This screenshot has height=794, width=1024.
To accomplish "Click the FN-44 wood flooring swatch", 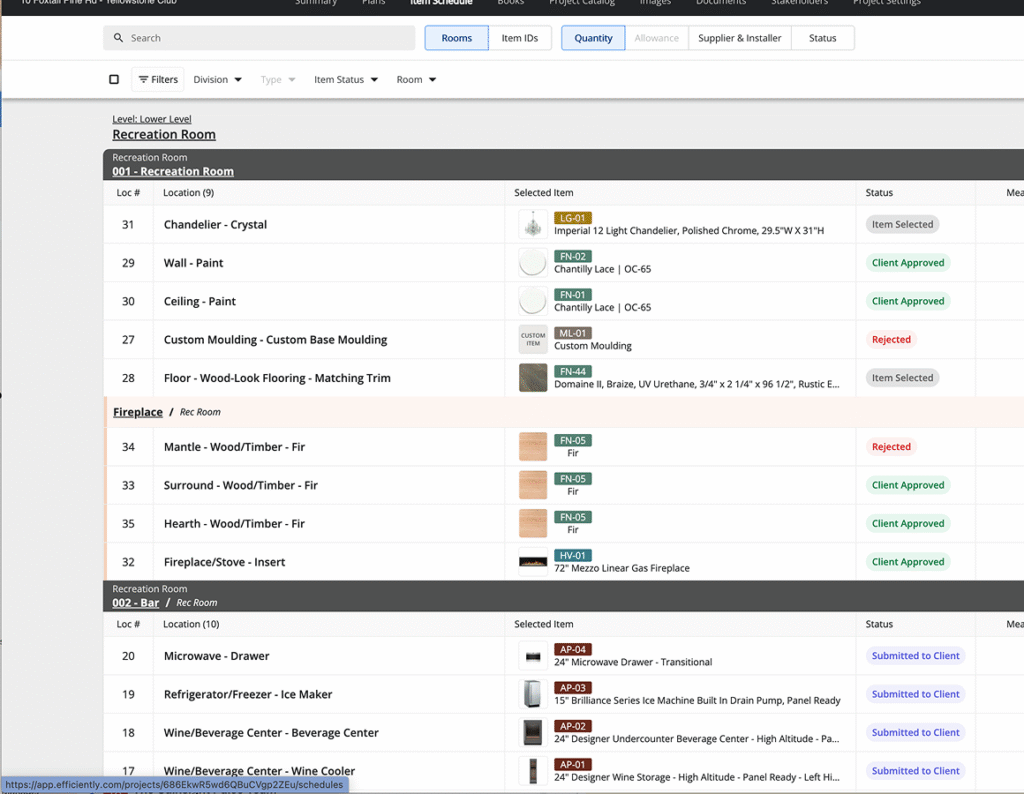I will point(533,378).
